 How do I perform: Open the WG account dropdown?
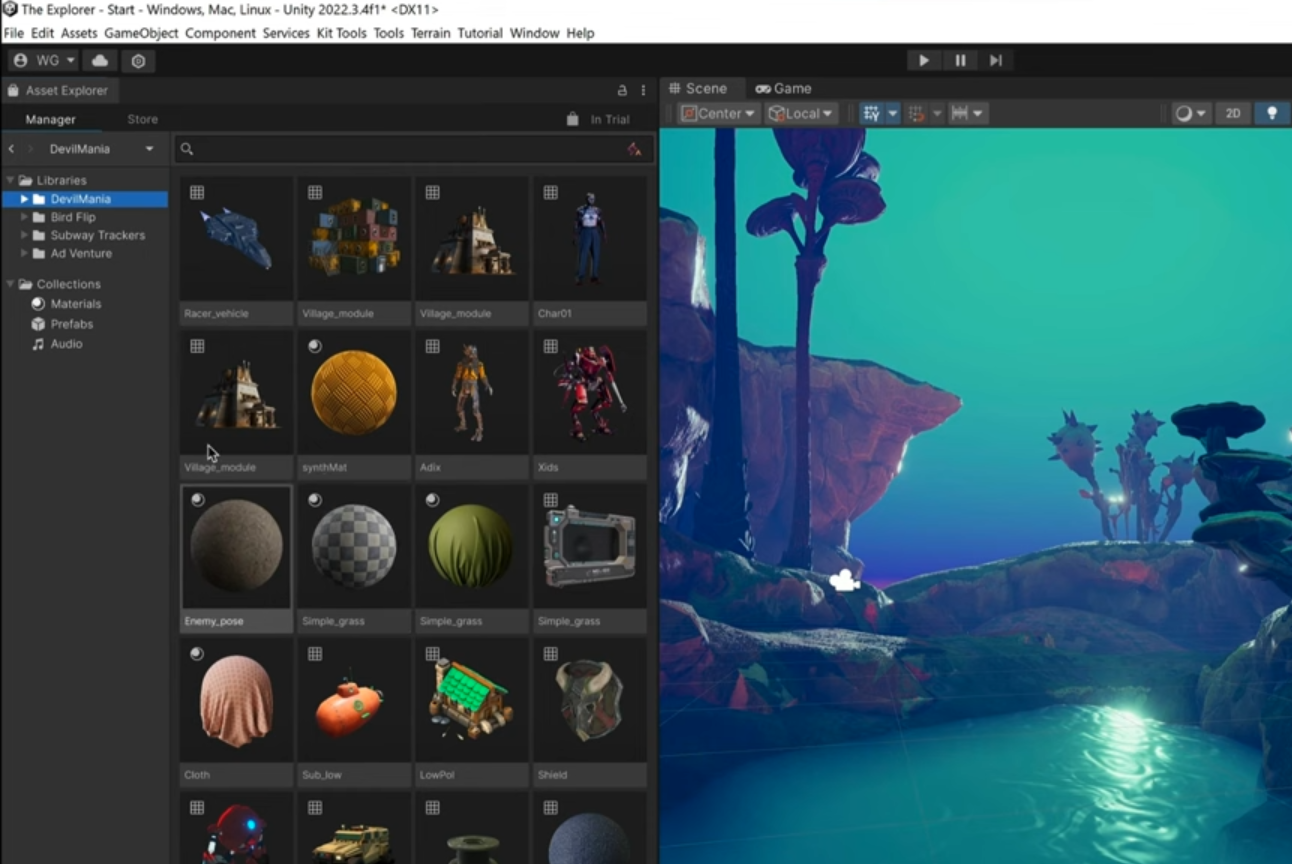[42, 60]
